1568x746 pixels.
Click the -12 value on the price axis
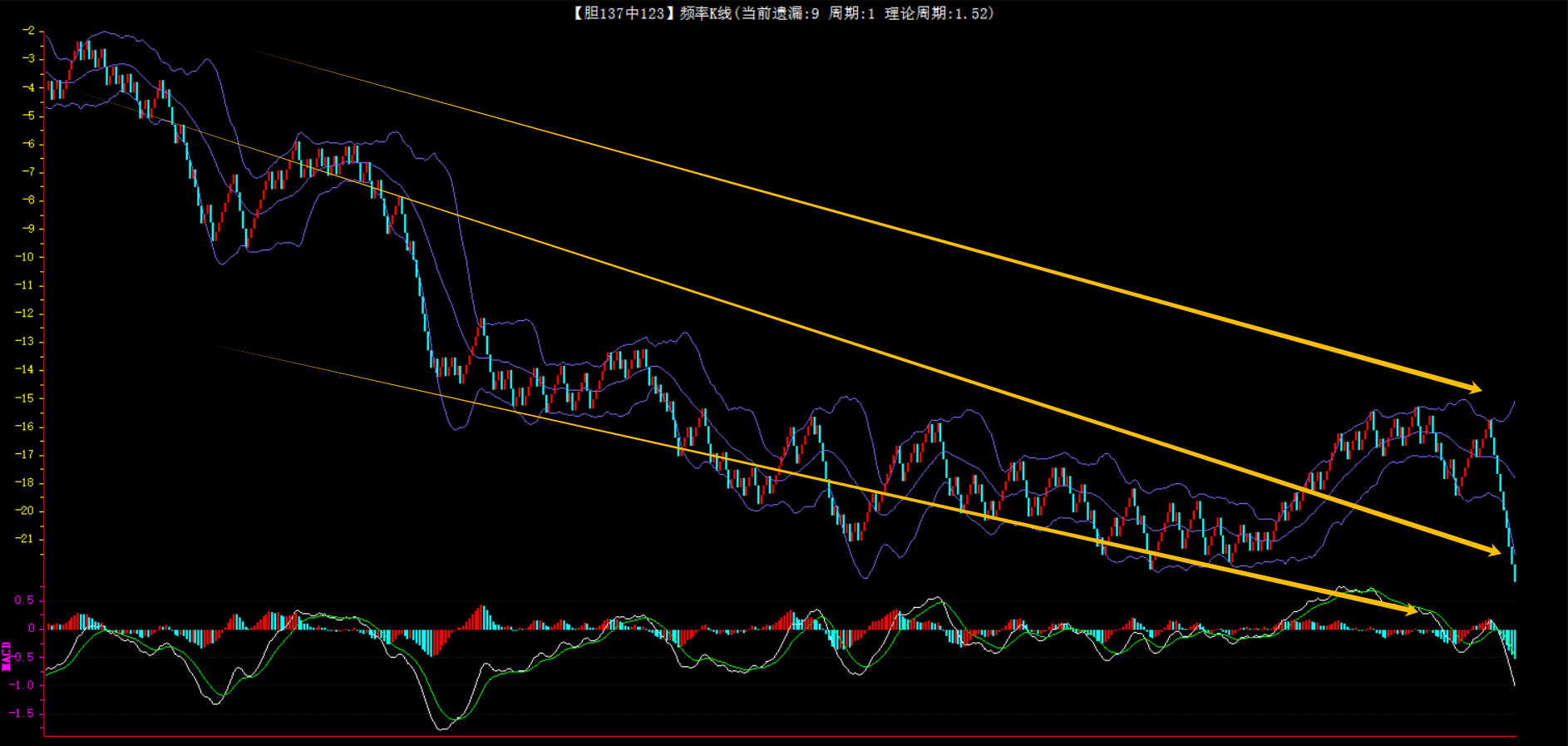24,314
